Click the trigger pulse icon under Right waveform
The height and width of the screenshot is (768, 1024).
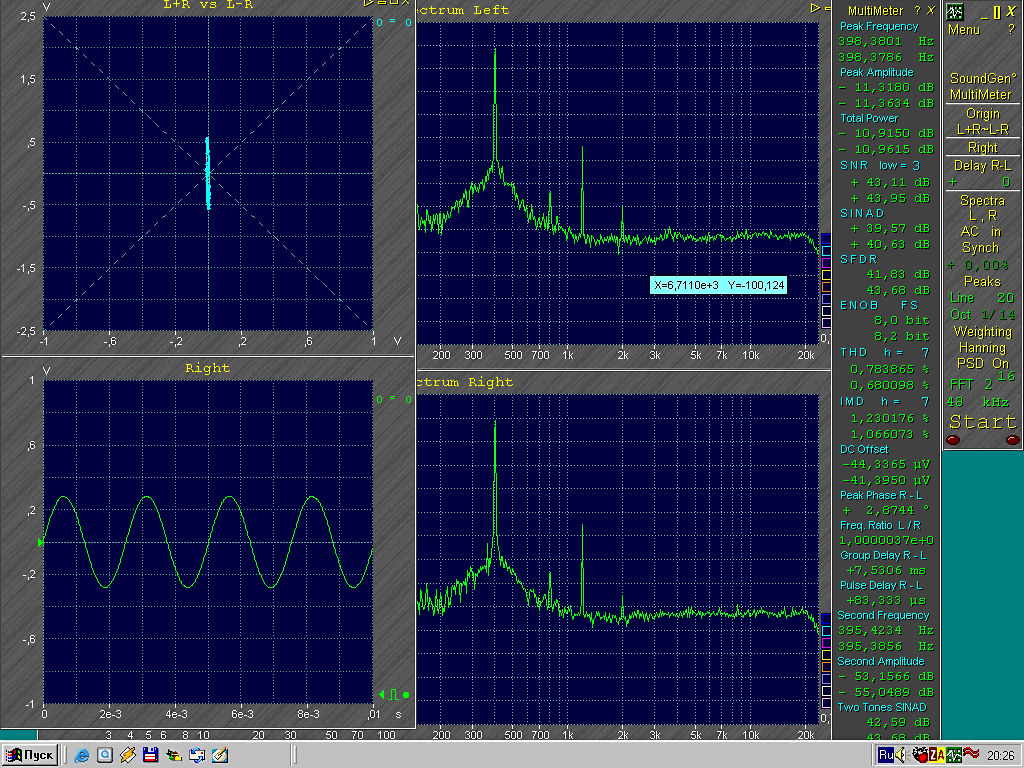394,694
